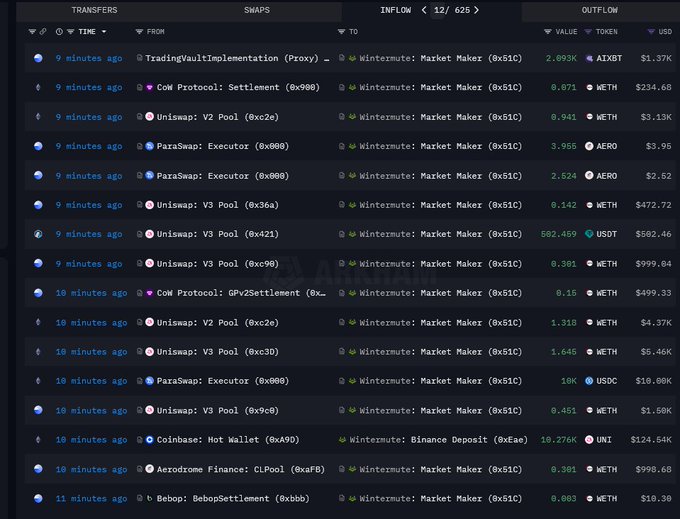Open the chain filter funnel in header
Screen dimensions: 680x519
[x=32, y=32]
